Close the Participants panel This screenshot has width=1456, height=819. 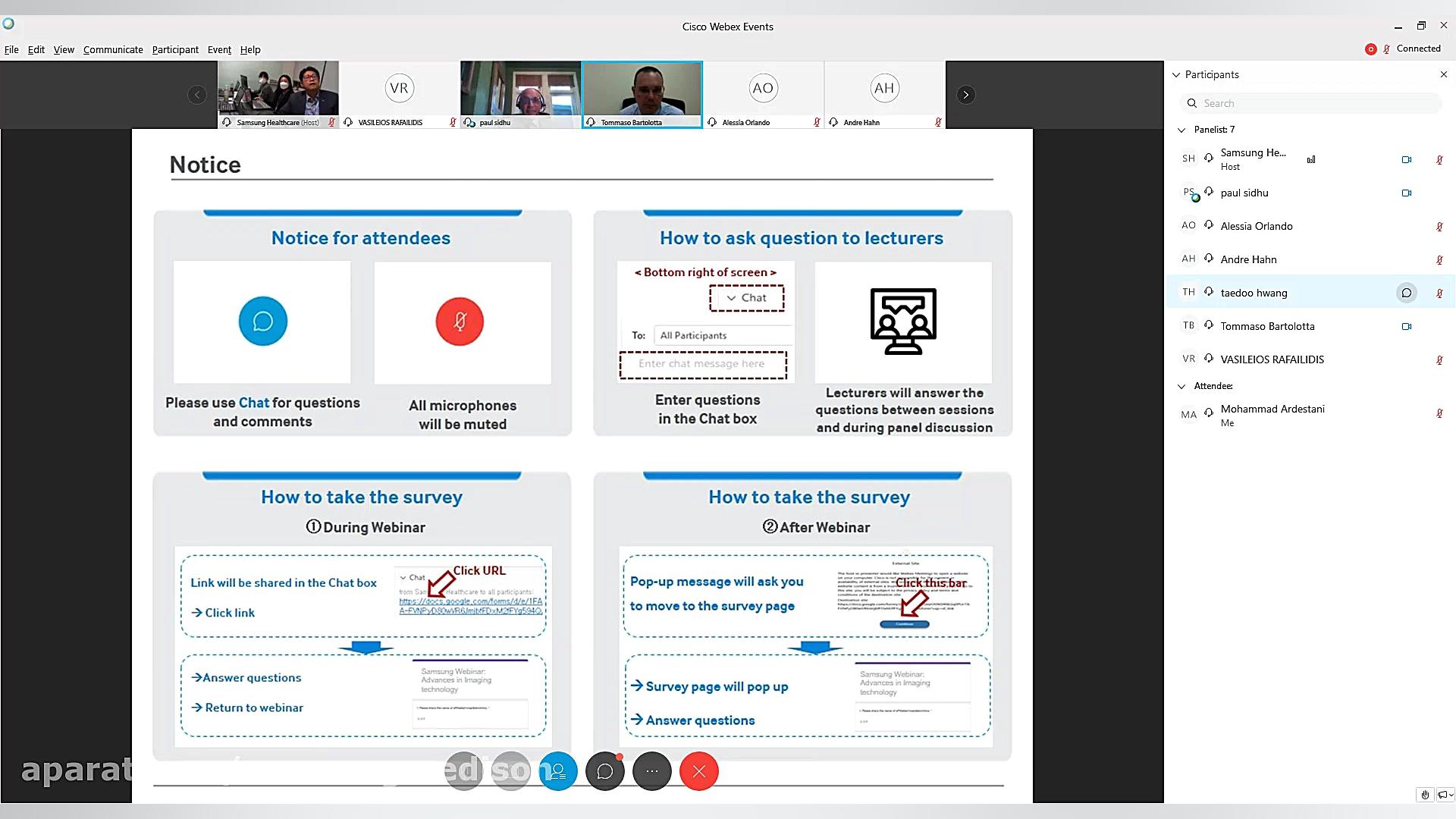1444,74
